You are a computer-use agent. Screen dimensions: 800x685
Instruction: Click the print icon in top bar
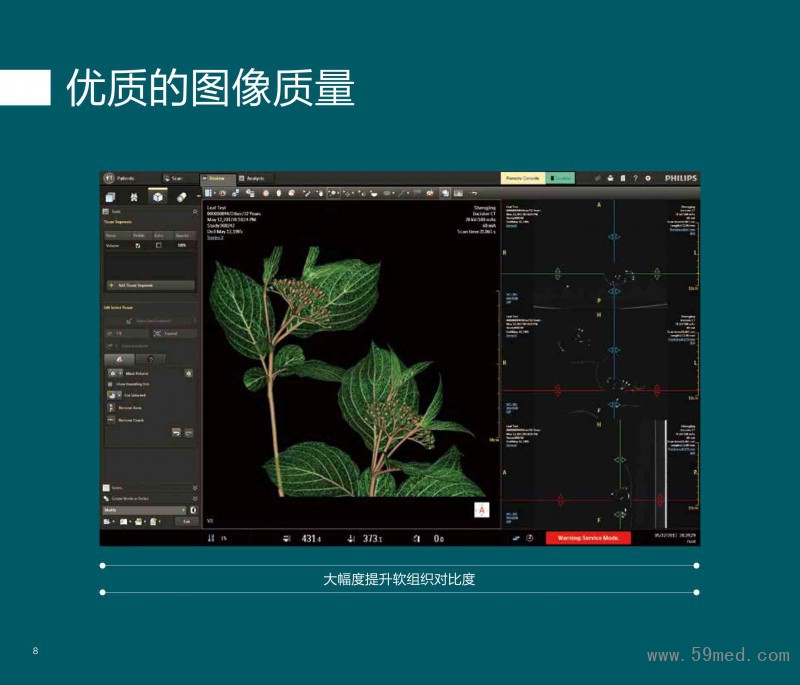click(x=610, y=178)
